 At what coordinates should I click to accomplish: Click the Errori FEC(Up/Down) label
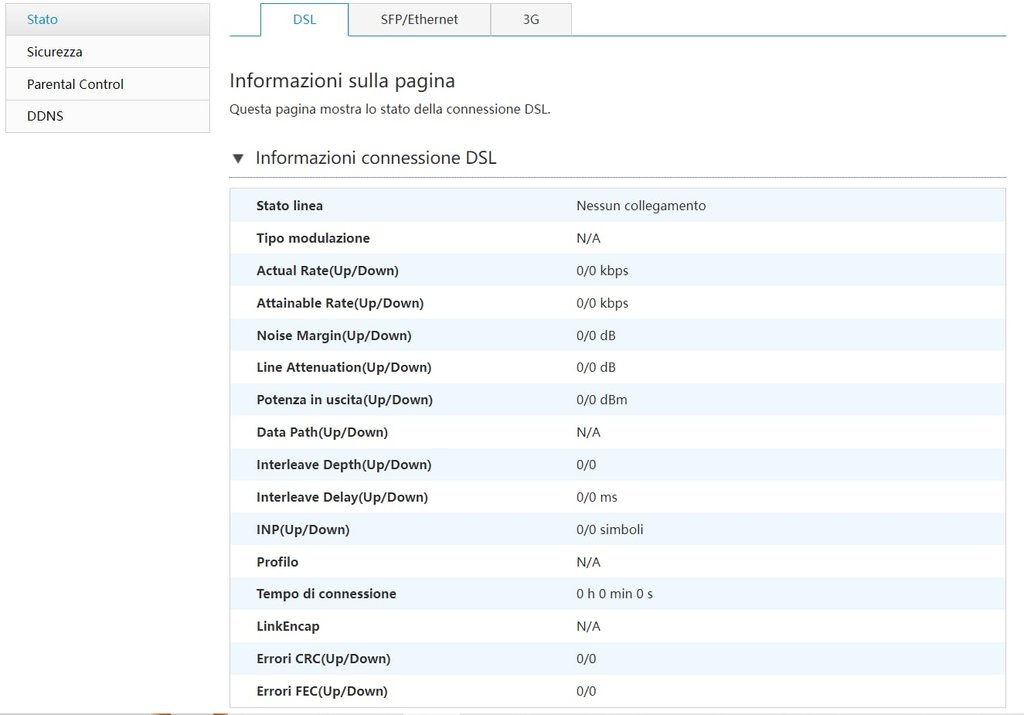[x=322, y=691]
